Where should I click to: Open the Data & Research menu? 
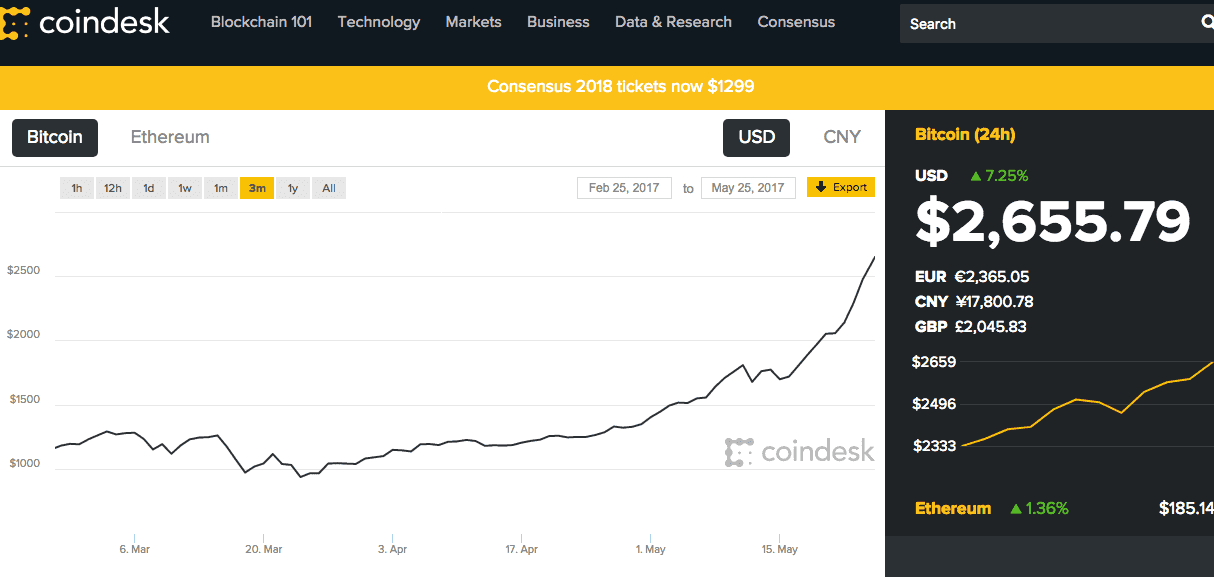[x=673, y=22]
